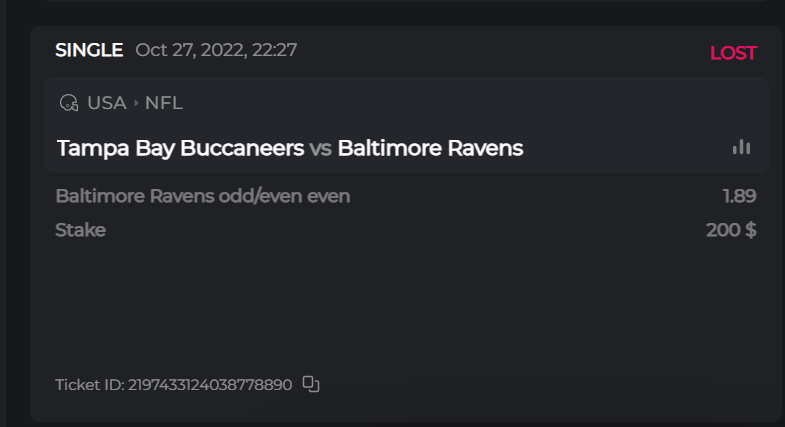Click the arrow between USA and NFL

[x=136, y=103]
